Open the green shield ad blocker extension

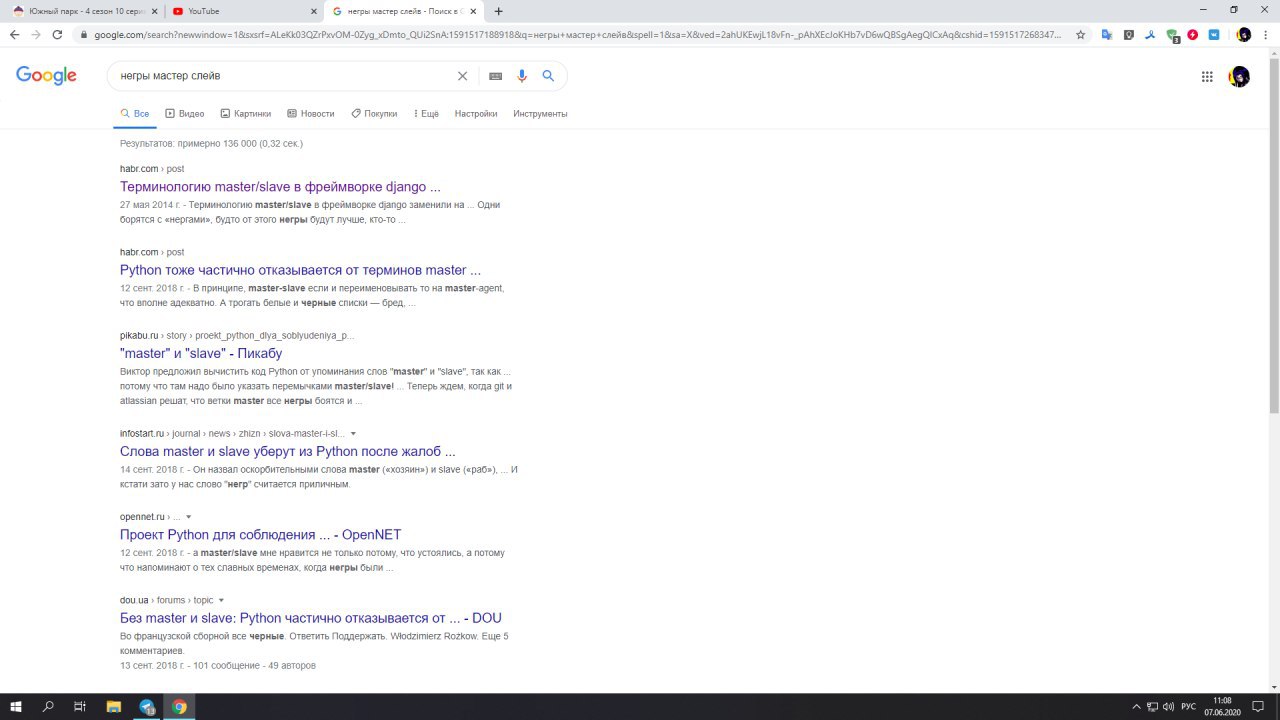pos(1172,35)
